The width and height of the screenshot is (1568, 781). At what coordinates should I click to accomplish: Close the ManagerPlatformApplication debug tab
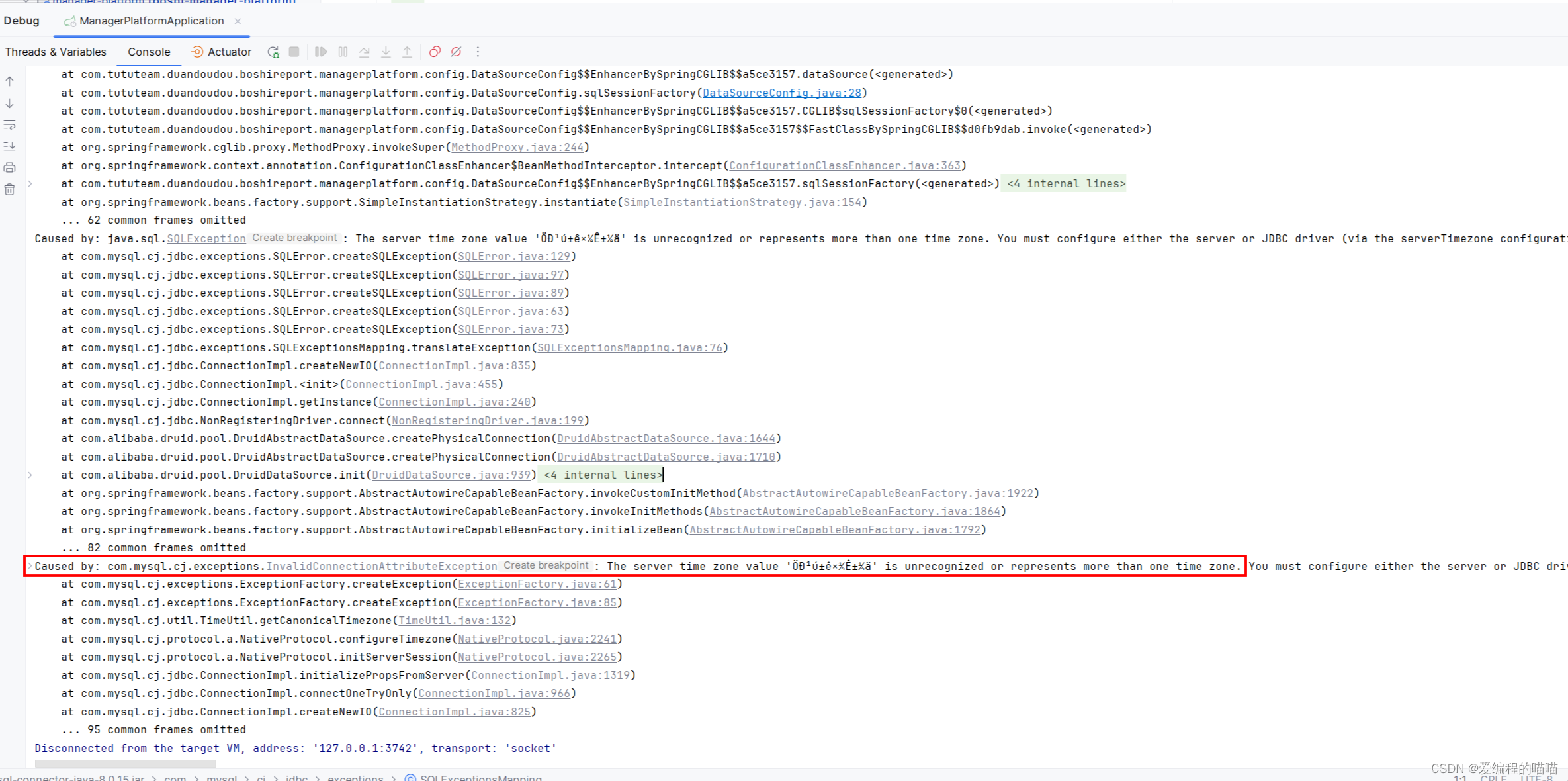[x=238, y=21]
